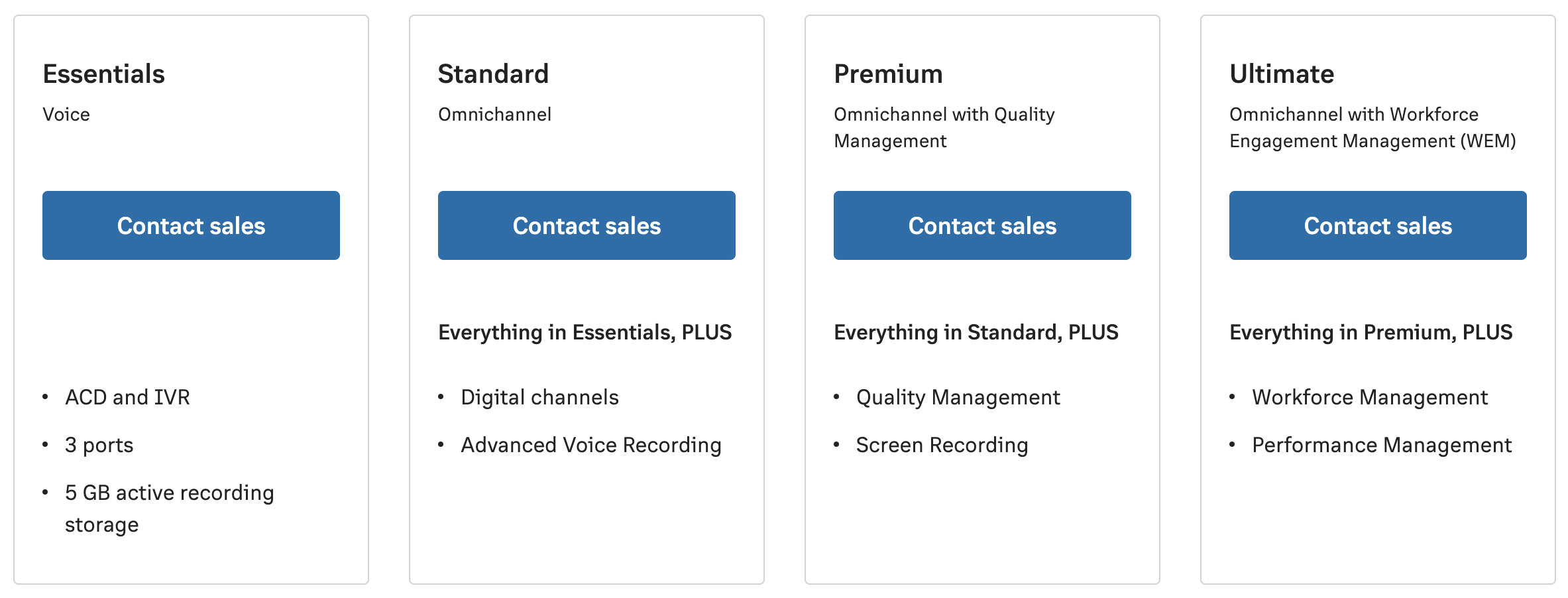Click Advanced Voice Recording feature
This screenshot has width=1568, height=598.
(x=591, y=445)
